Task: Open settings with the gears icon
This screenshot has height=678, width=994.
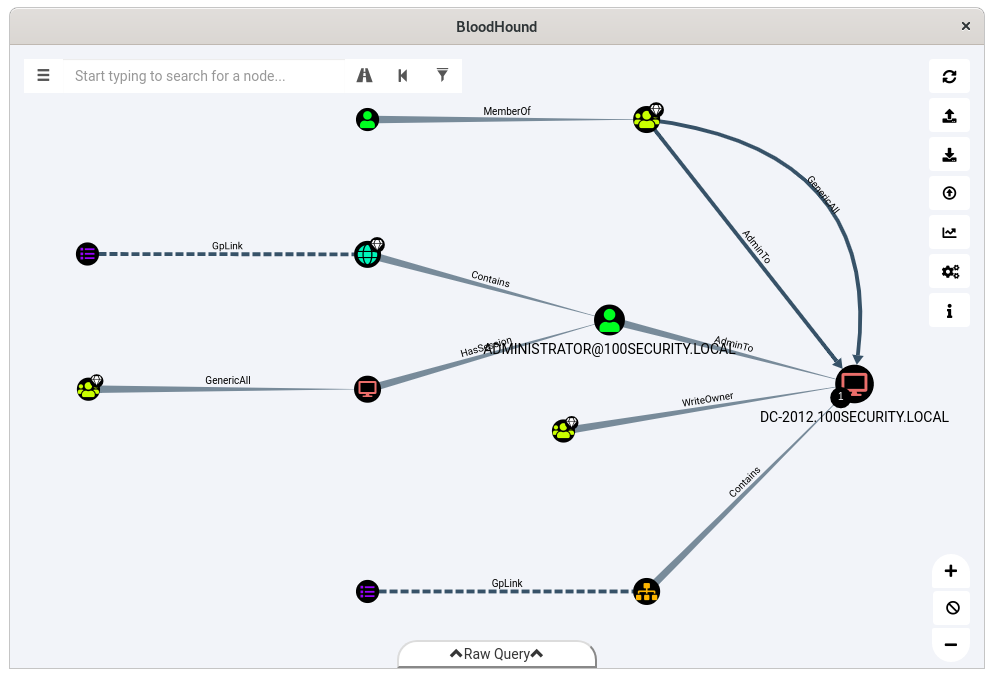Action: [949, 272]
